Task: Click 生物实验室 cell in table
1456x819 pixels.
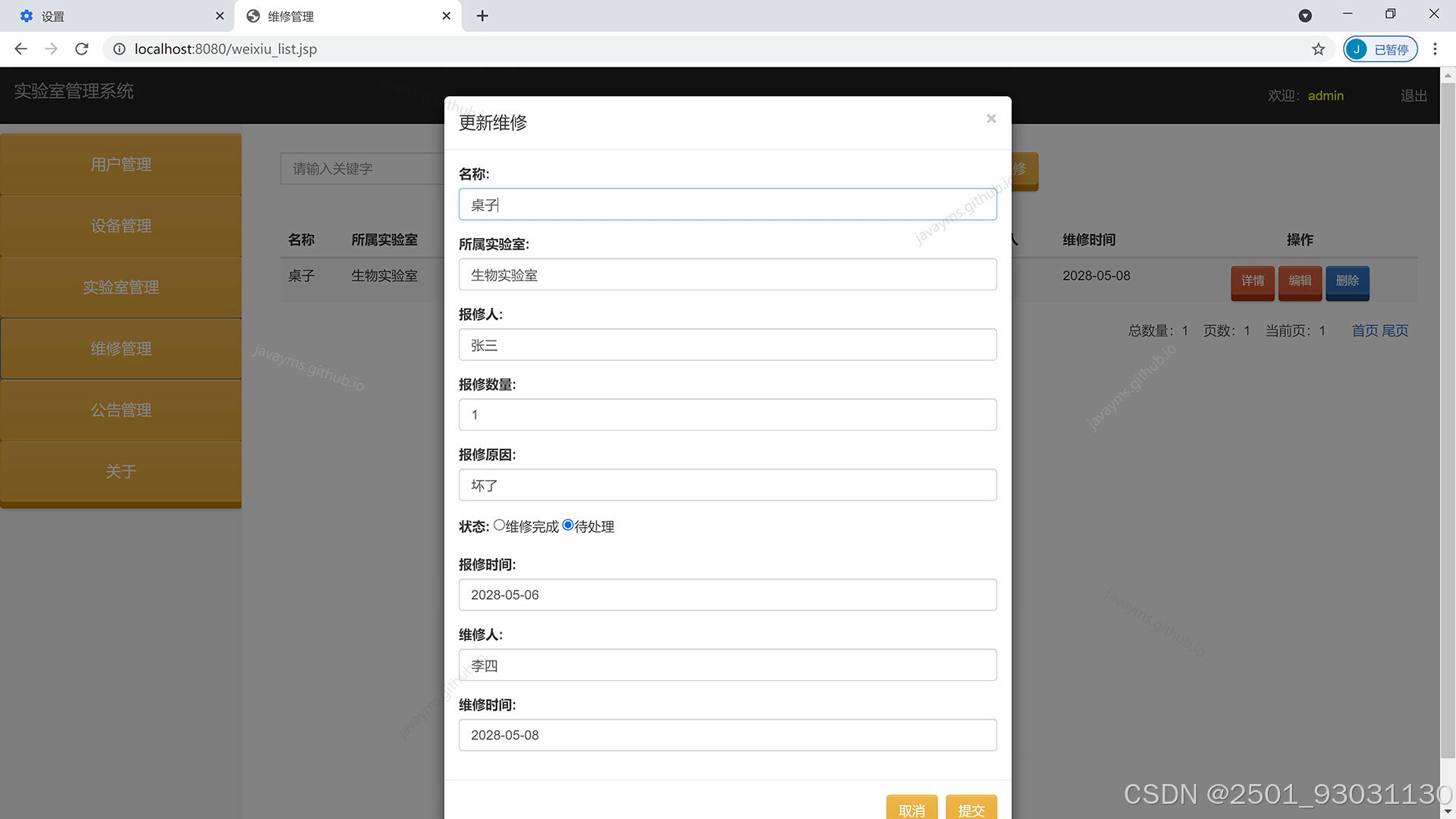Action: point(384,275)
